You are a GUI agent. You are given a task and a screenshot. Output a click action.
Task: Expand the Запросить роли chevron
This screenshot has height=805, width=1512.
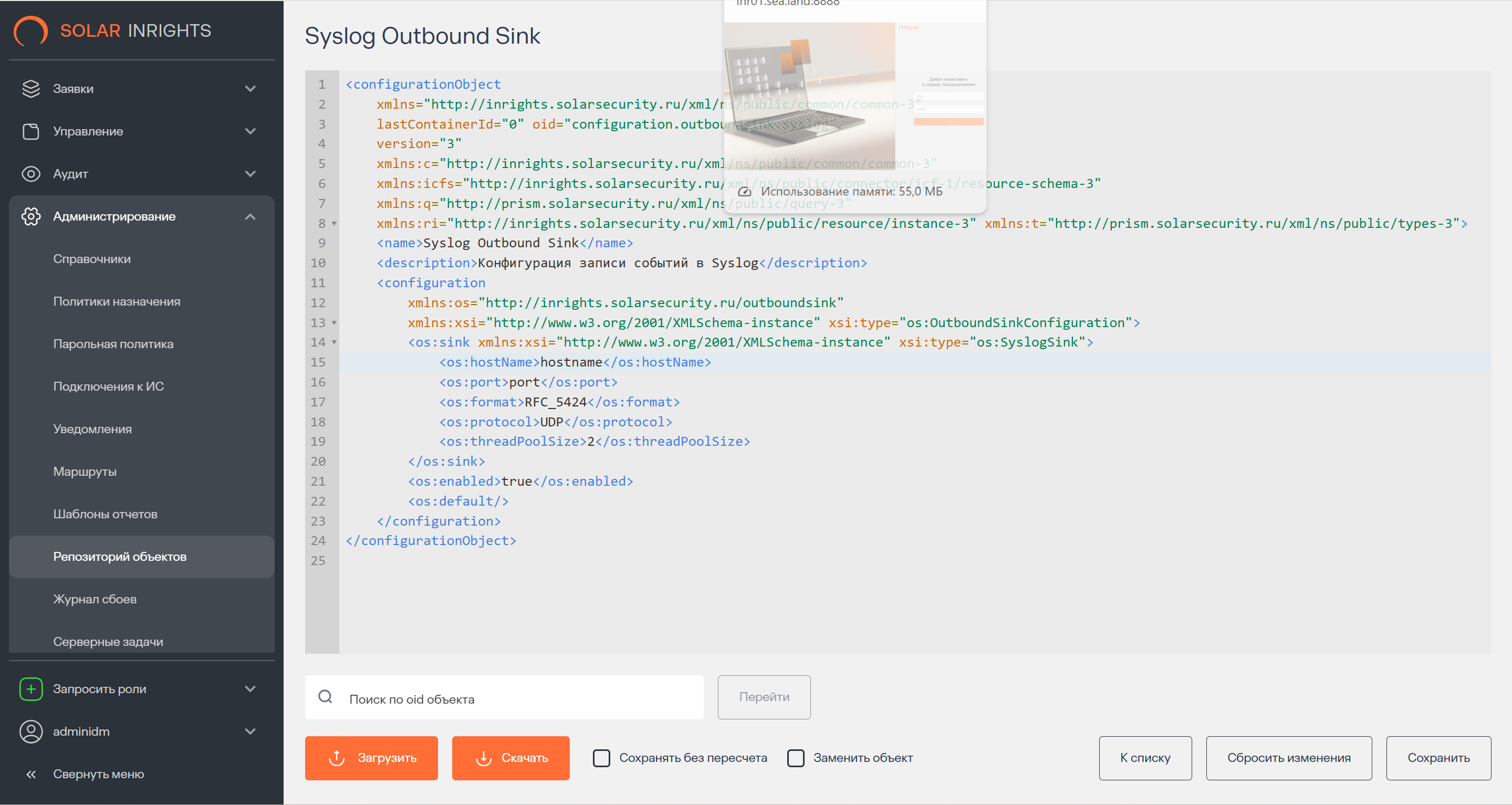[x=251, y=689]
